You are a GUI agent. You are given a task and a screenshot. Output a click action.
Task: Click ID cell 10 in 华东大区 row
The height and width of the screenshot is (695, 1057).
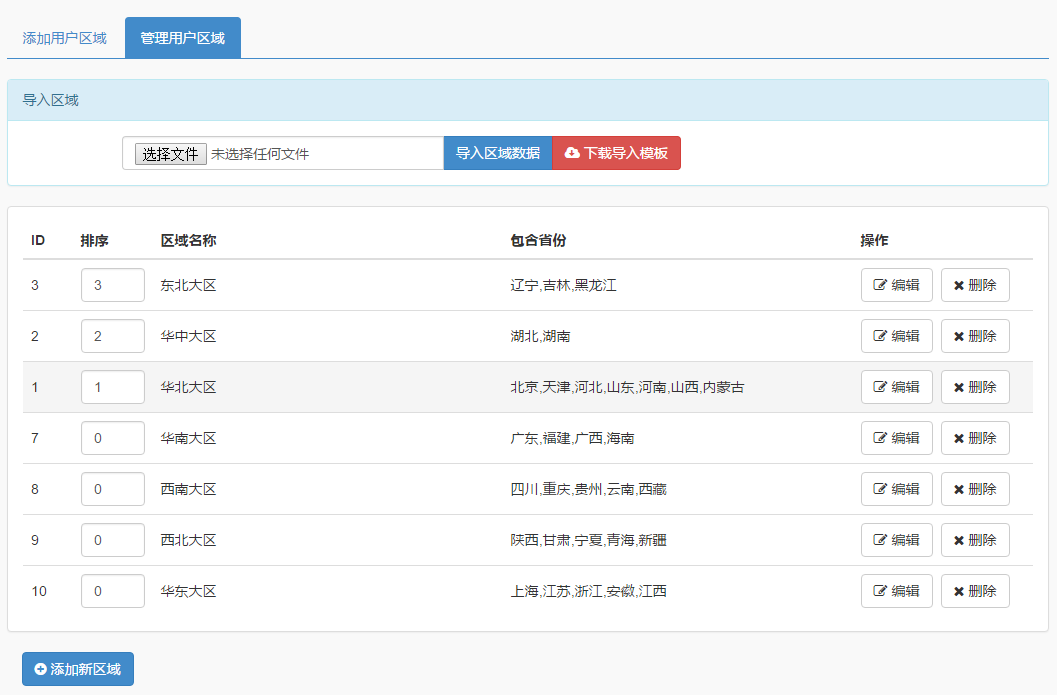[39, 591]
